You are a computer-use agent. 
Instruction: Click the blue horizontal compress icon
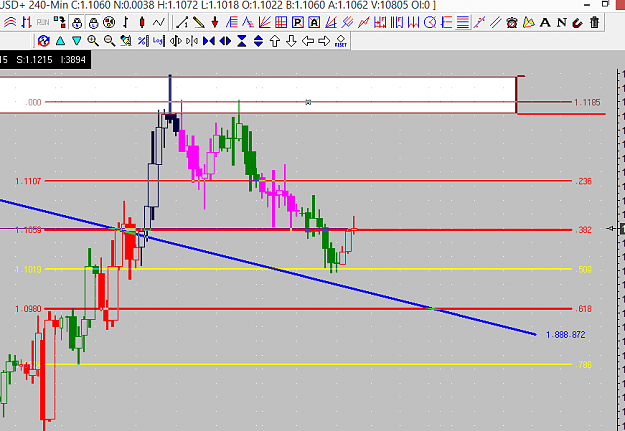click(x=208, y=41)
